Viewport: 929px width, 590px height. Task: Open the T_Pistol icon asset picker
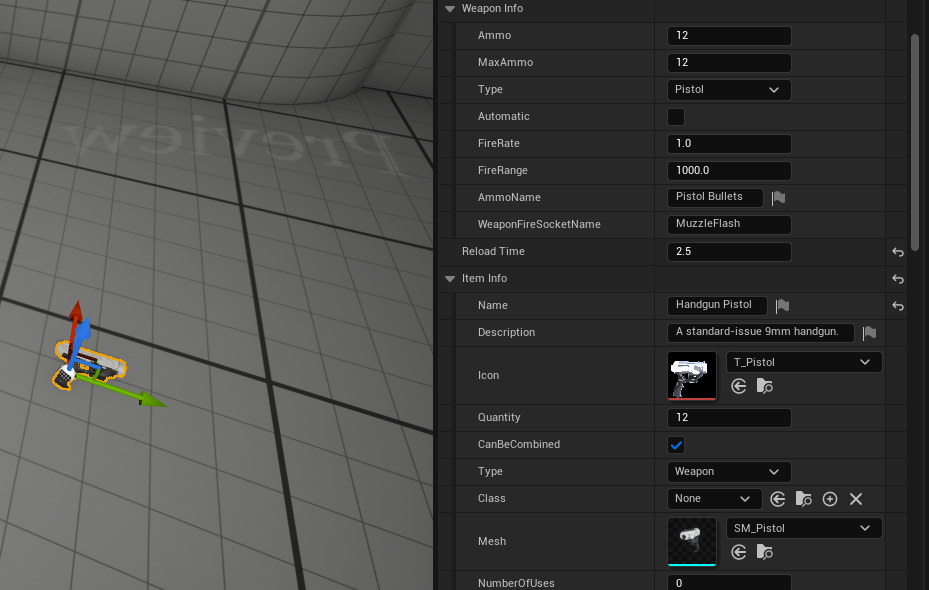coord(803,362)
